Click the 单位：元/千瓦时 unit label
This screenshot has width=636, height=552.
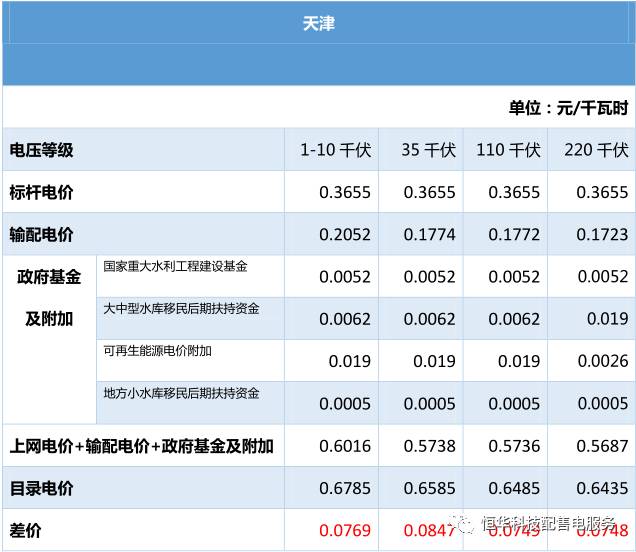(x=567, y=108)
